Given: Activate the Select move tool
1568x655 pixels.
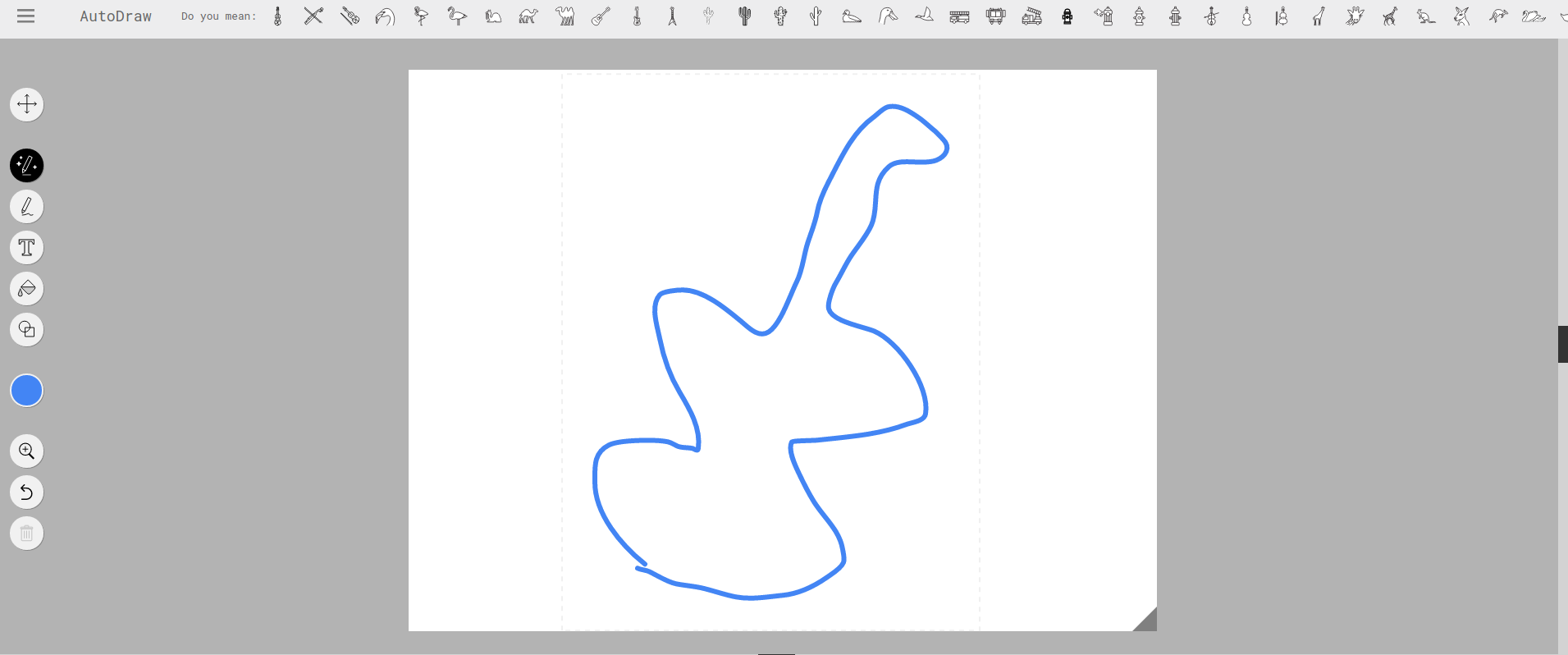Looking at the screenshot, I should 26,104.
